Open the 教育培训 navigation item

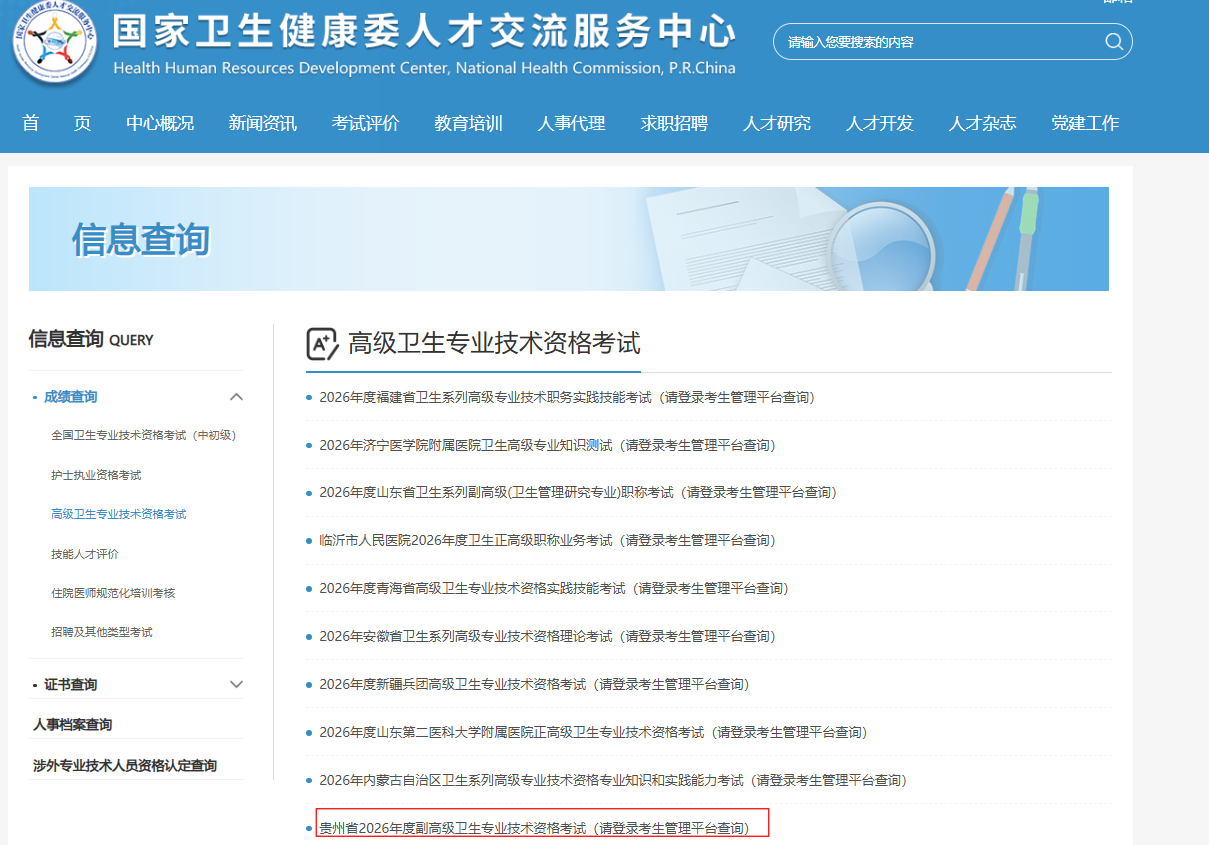pos(469,123)
